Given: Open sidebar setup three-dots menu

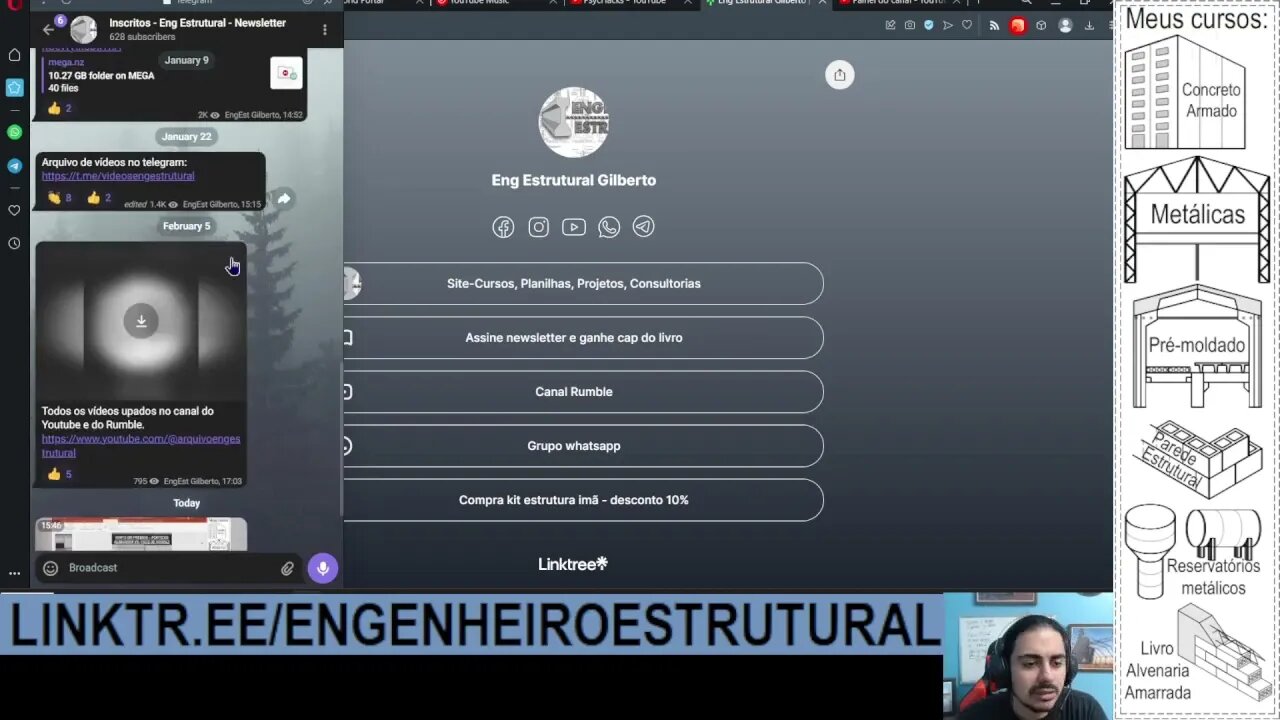Looking at the screenshot, I should tap(14, 574).
